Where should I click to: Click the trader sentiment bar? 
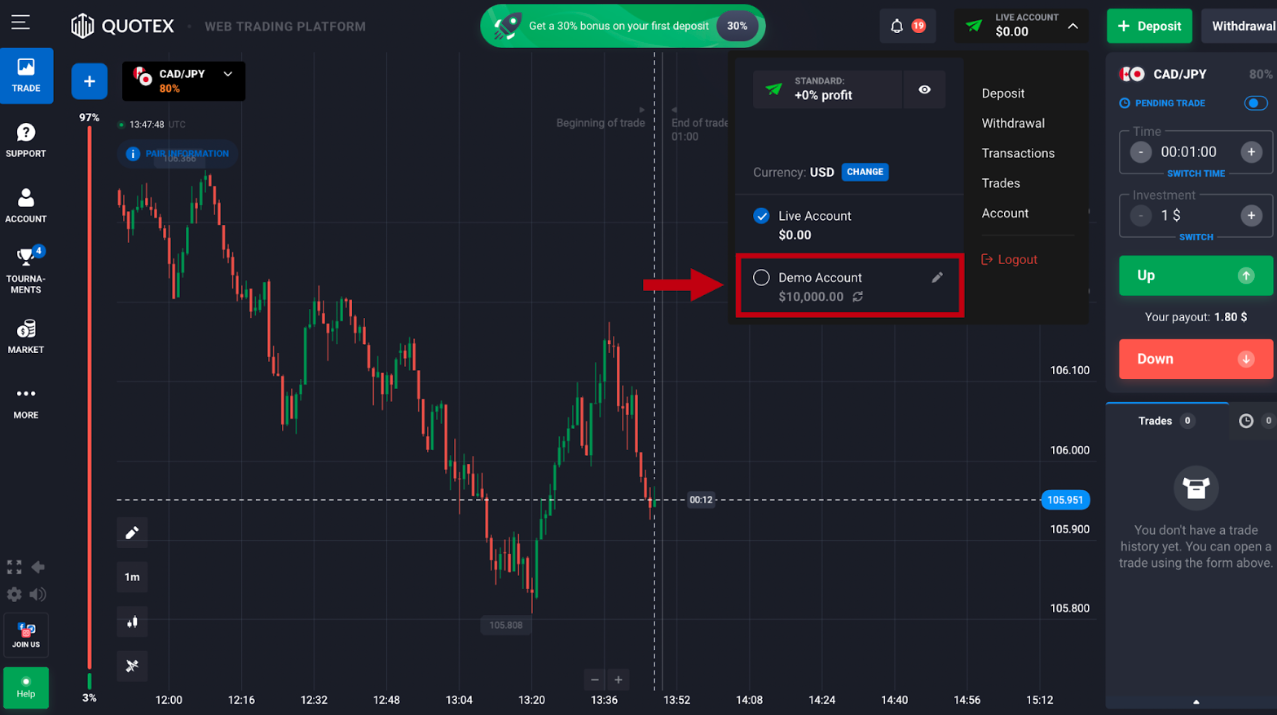pos(89,407)
